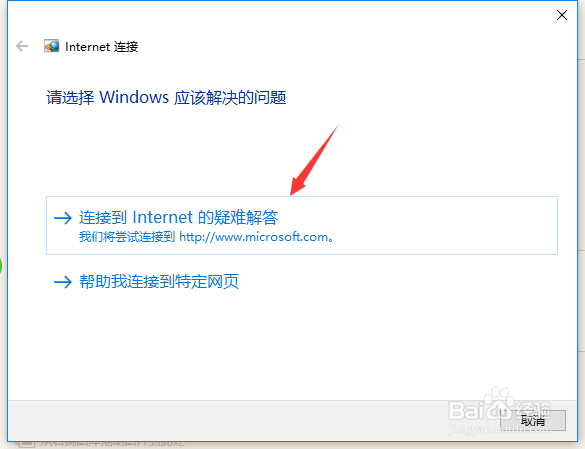Click the Internet 连接 title text
The width and height of the screenshot is (585, 449).
[101, 47]
